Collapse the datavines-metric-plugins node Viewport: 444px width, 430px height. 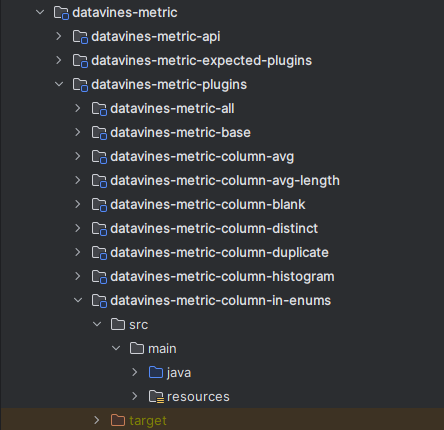(59, 84)
